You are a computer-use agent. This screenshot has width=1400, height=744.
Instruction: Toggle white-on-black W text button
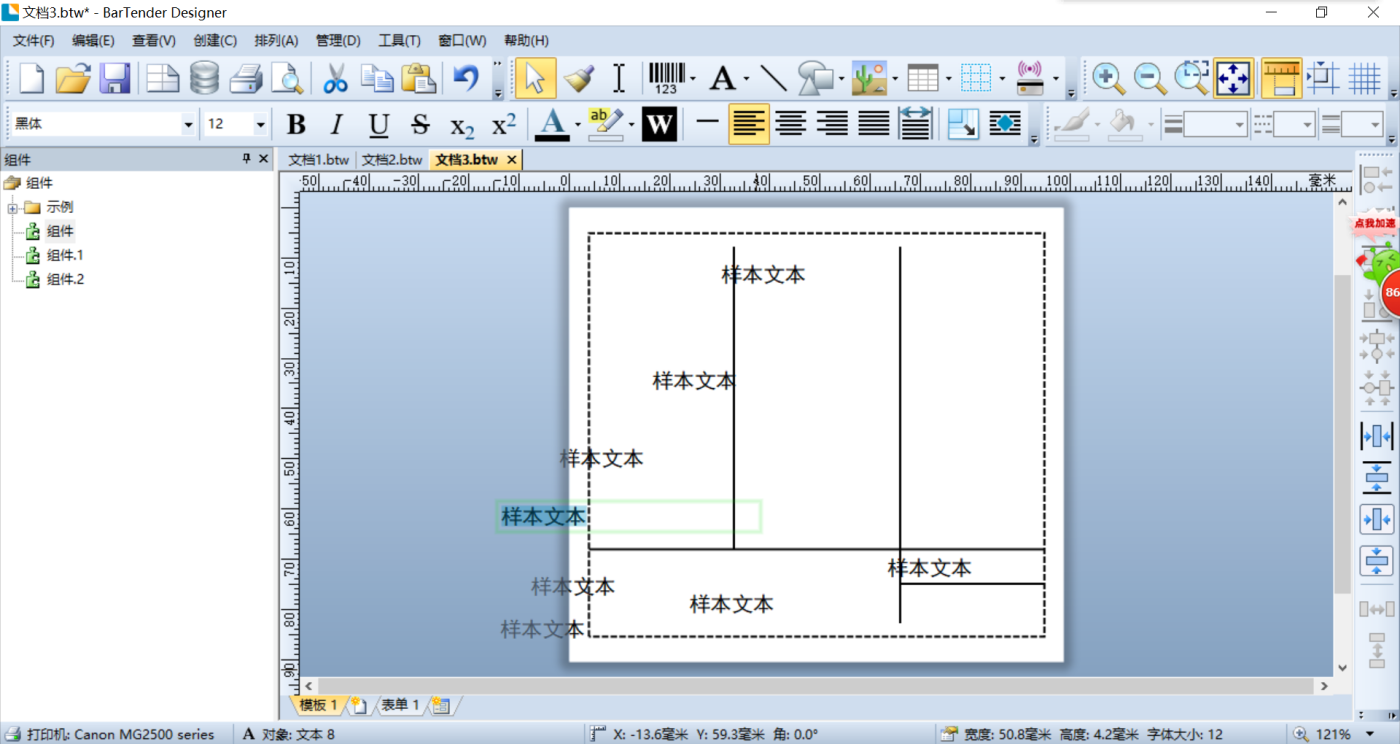[x=659, y=125]
